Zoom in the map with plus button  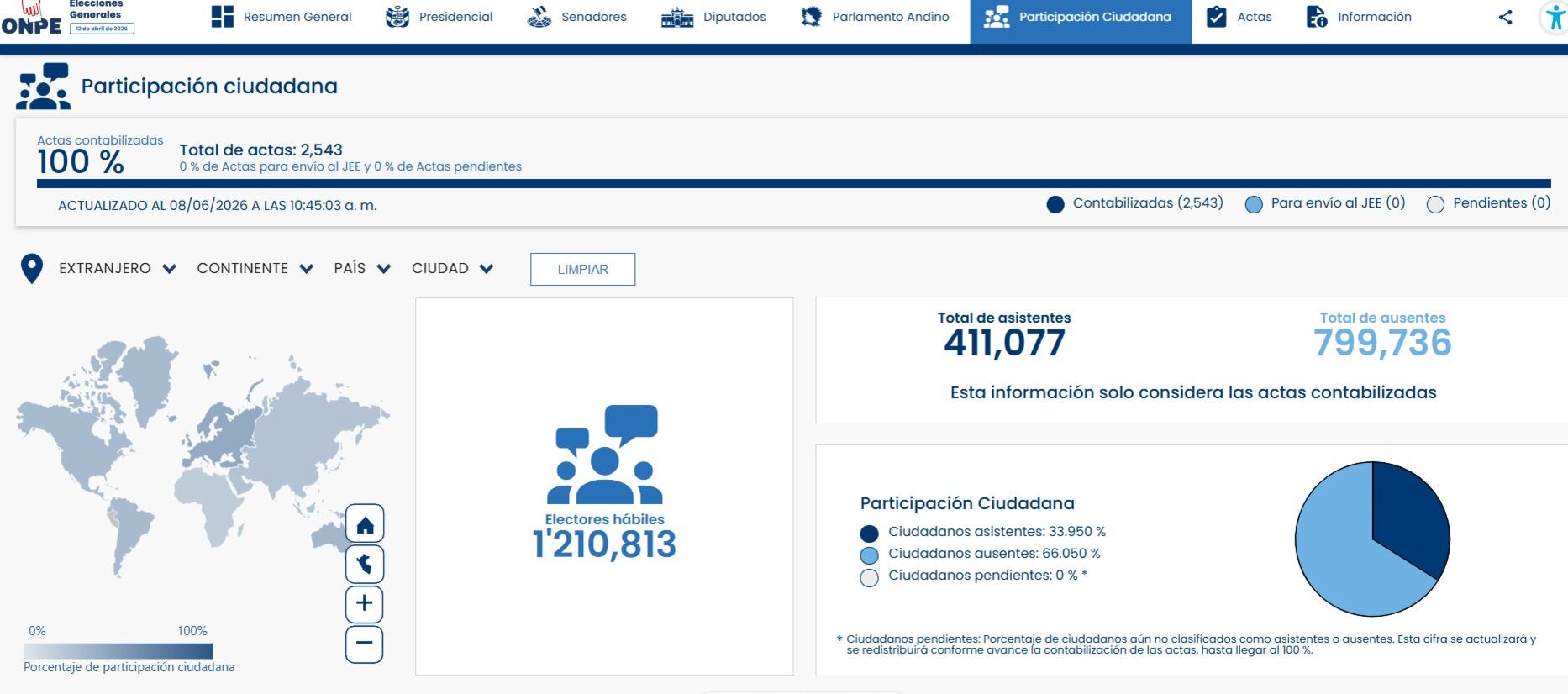(365, 603)
